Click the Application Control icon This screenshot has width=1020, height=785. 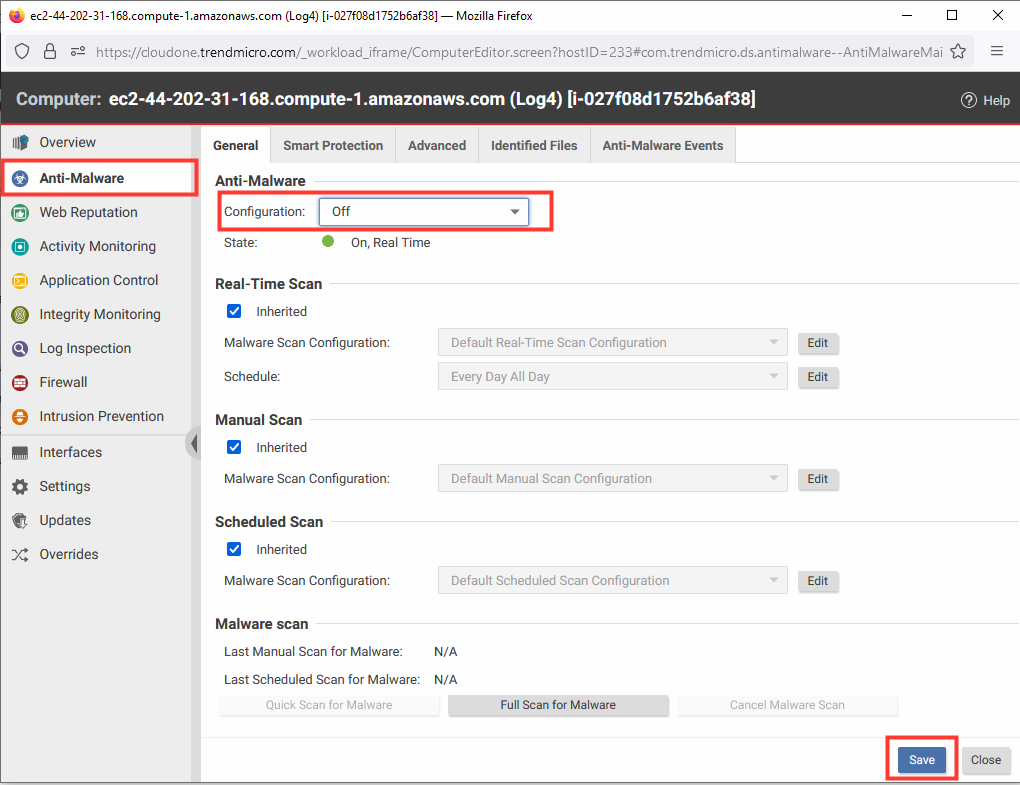tap(20, 280)
